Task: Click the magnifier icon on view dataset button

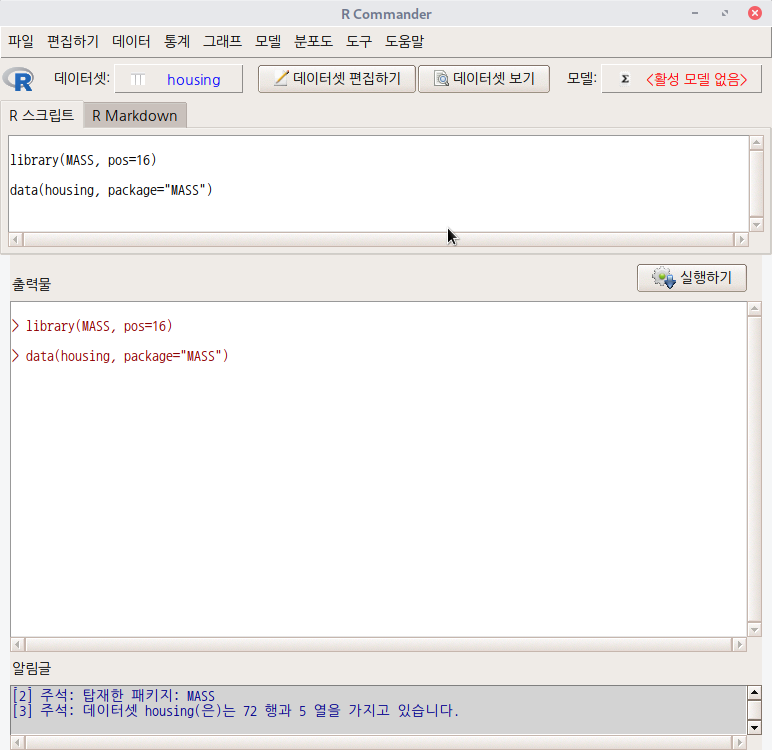Action: [x=441, y=78]
